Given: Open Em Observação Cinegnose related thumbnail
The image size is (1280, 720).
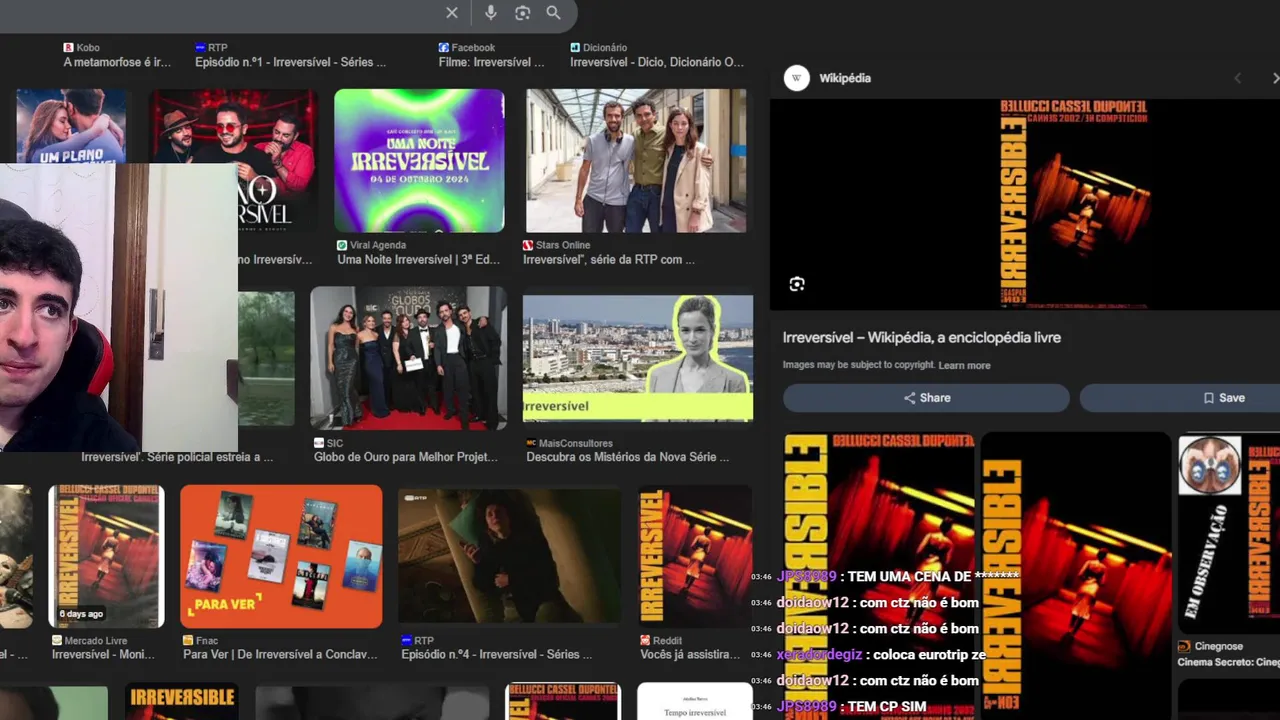Looking at the screenshot, I should 1229,531.
